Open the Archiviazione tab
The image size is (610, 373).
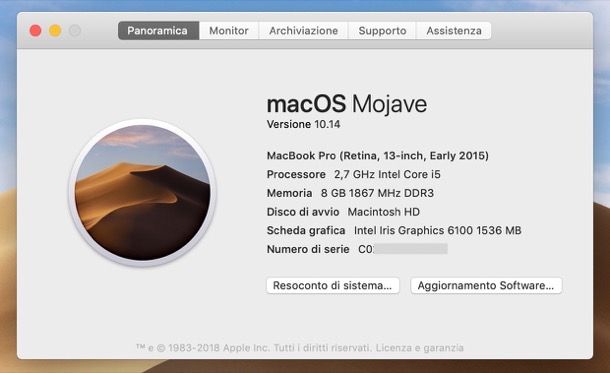(x=303, y=31)
